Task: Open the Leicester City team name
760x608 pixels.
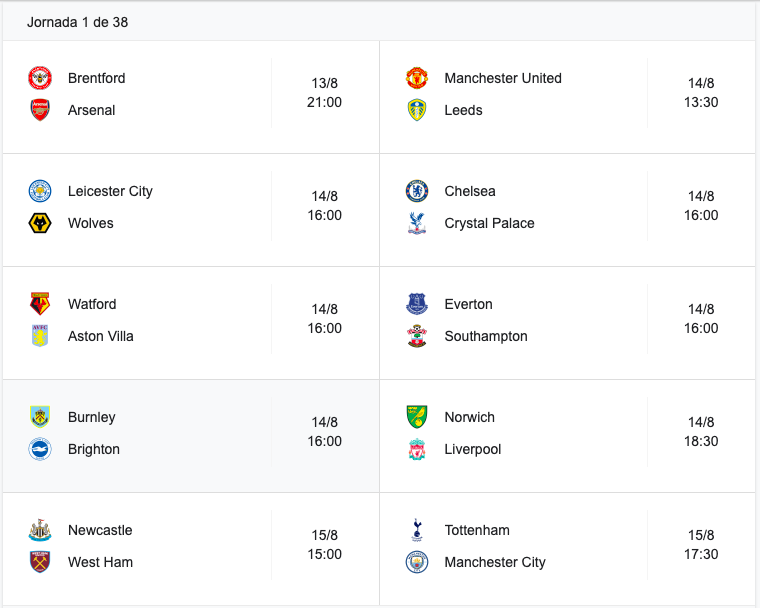Action: (110, 191)
